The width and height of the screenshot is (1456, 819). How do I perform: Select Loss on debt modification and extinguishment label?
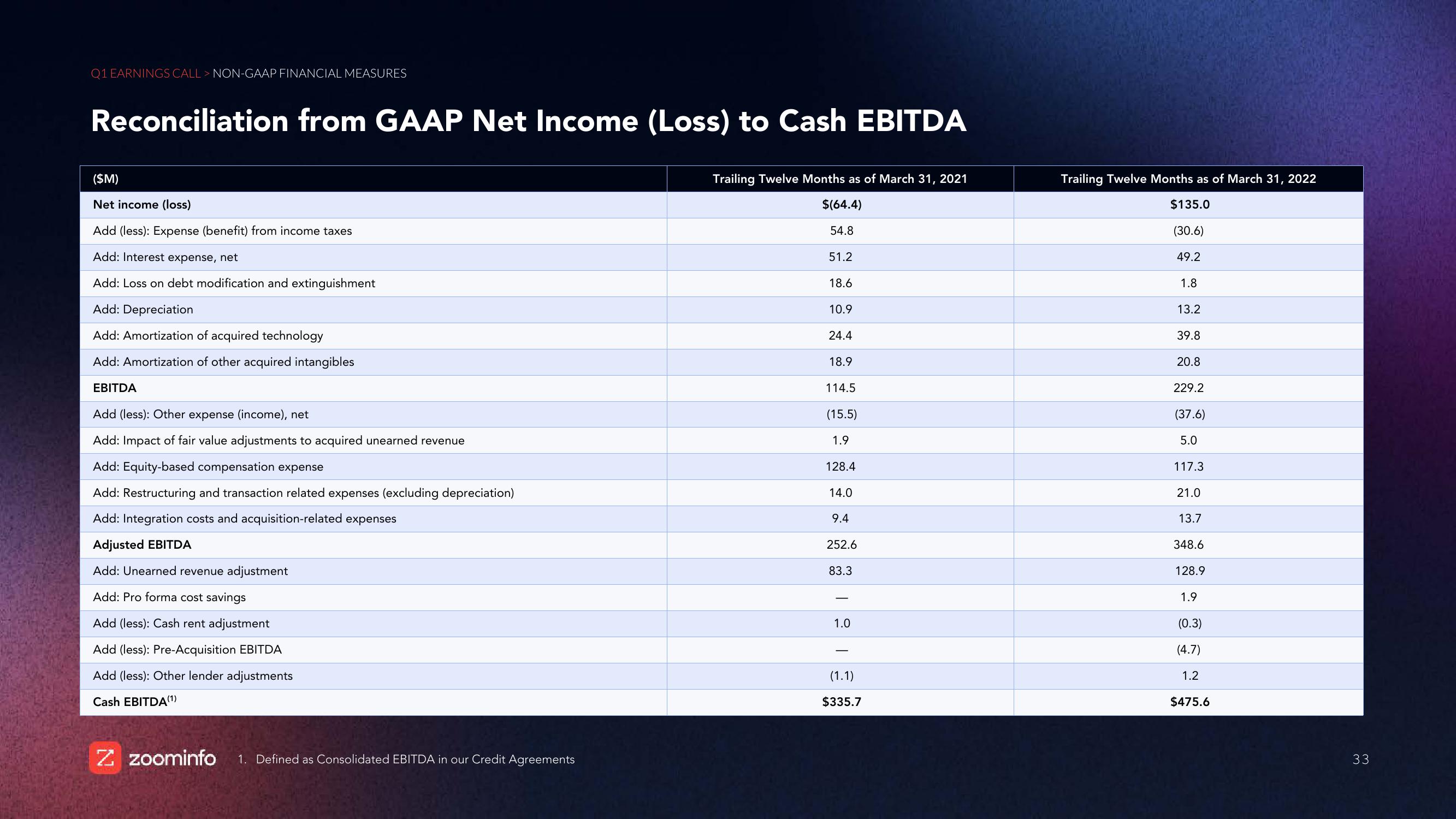[x=234, y=283]
